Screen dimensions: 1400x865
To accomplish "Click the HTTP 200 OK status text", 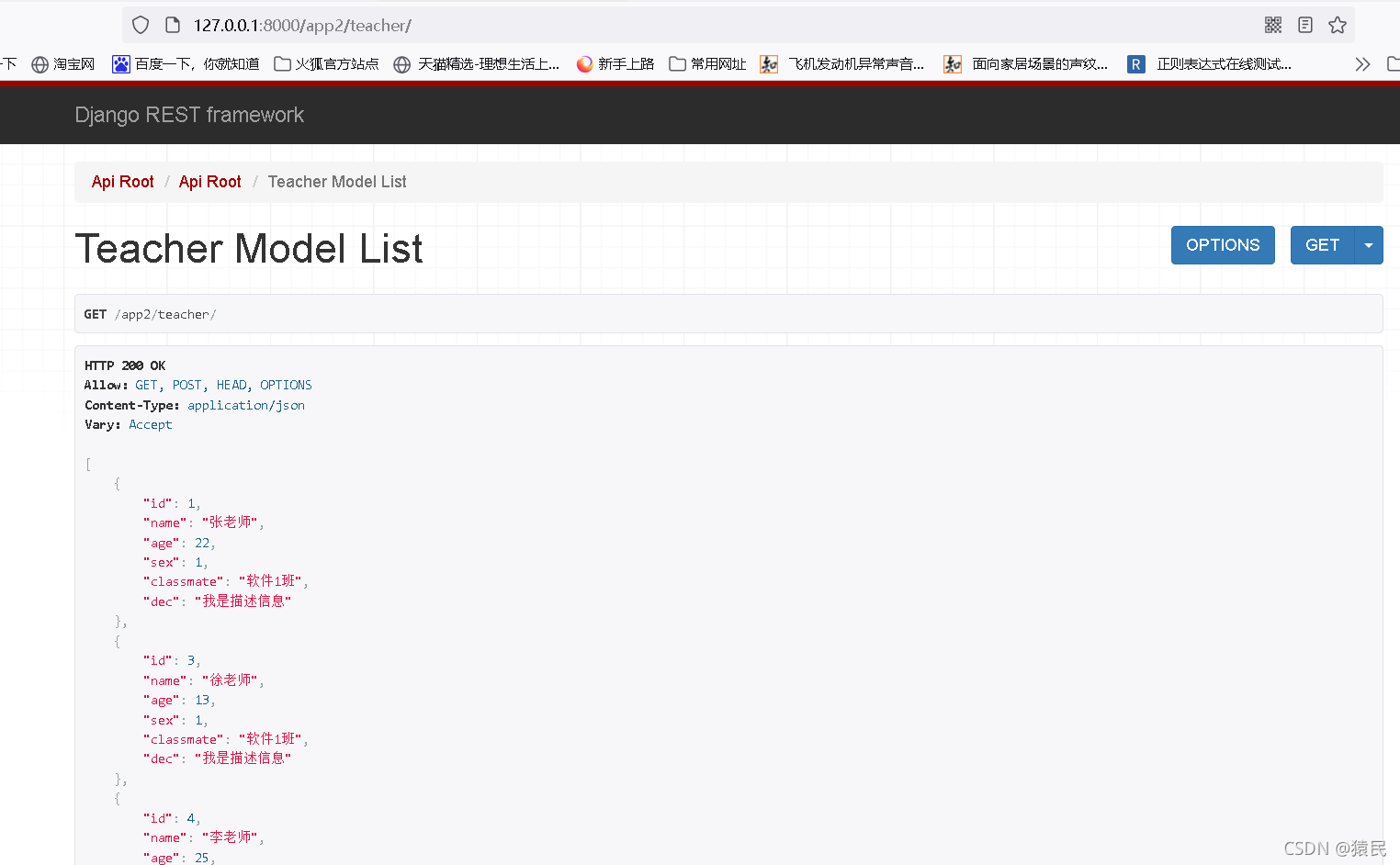I will point(125,365).
